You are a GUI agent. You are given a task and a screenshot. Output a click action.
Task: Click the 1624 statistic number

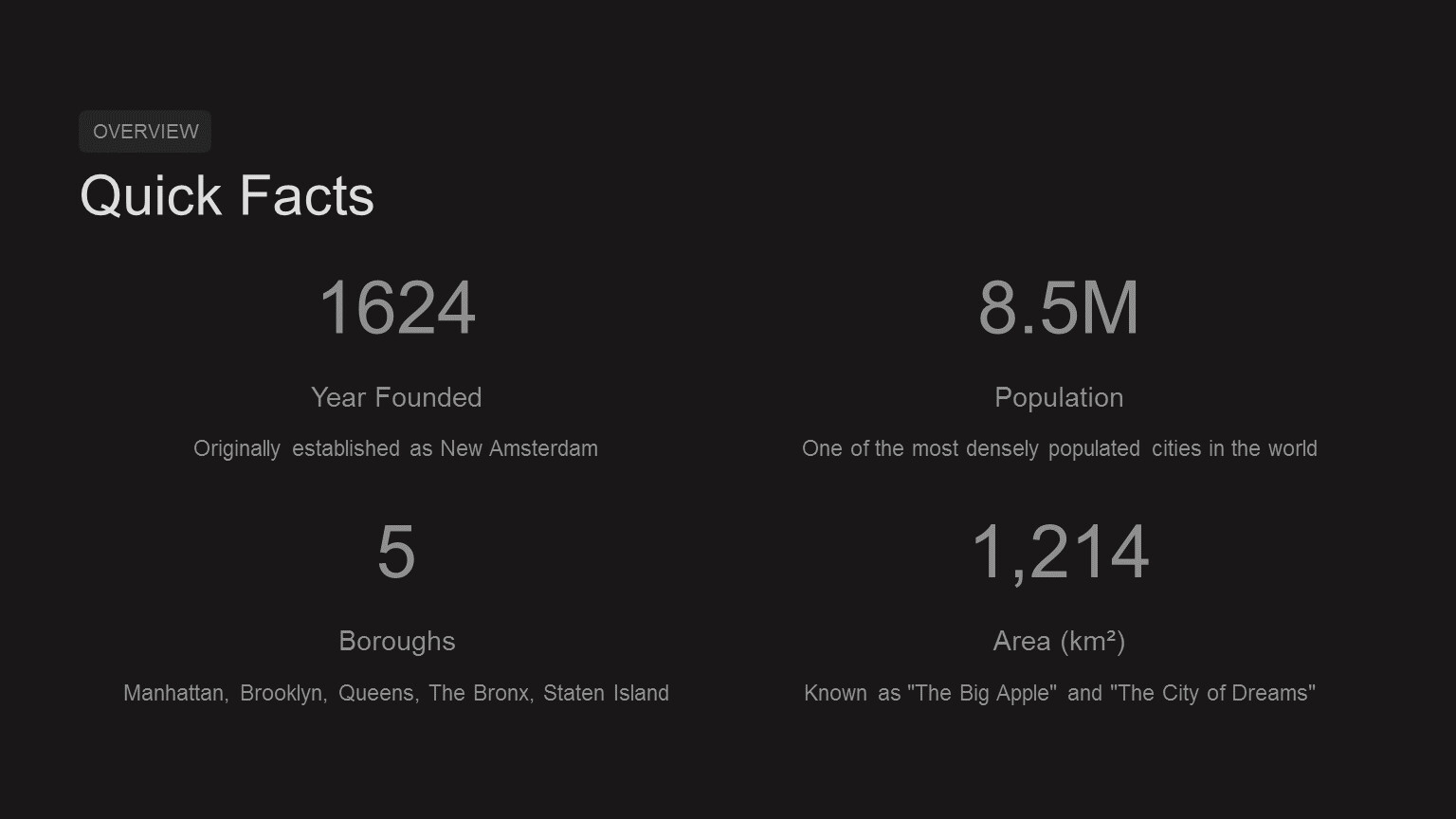coord(396,308)
